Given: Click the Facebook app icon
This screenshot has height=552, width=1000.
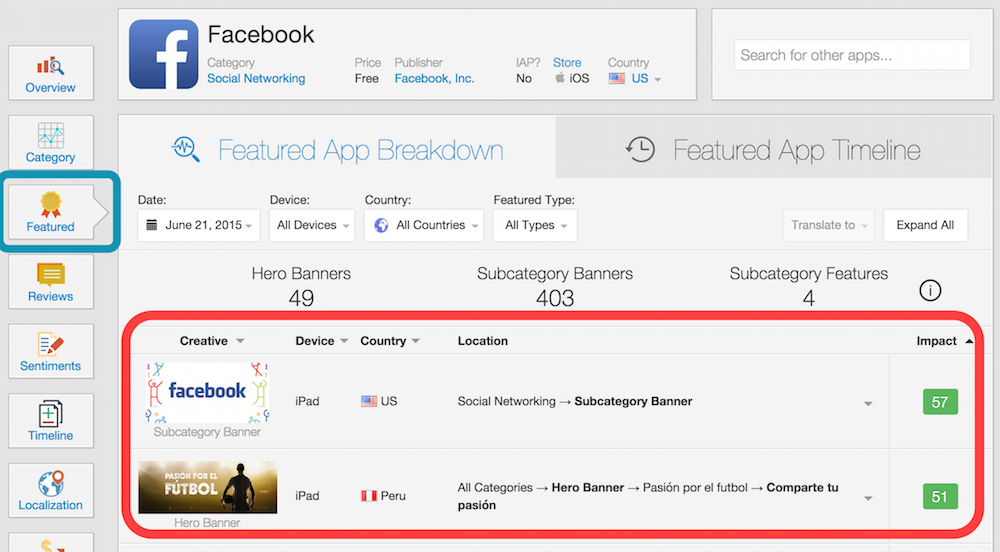Looking at the screenshot, I should [163, 54].
